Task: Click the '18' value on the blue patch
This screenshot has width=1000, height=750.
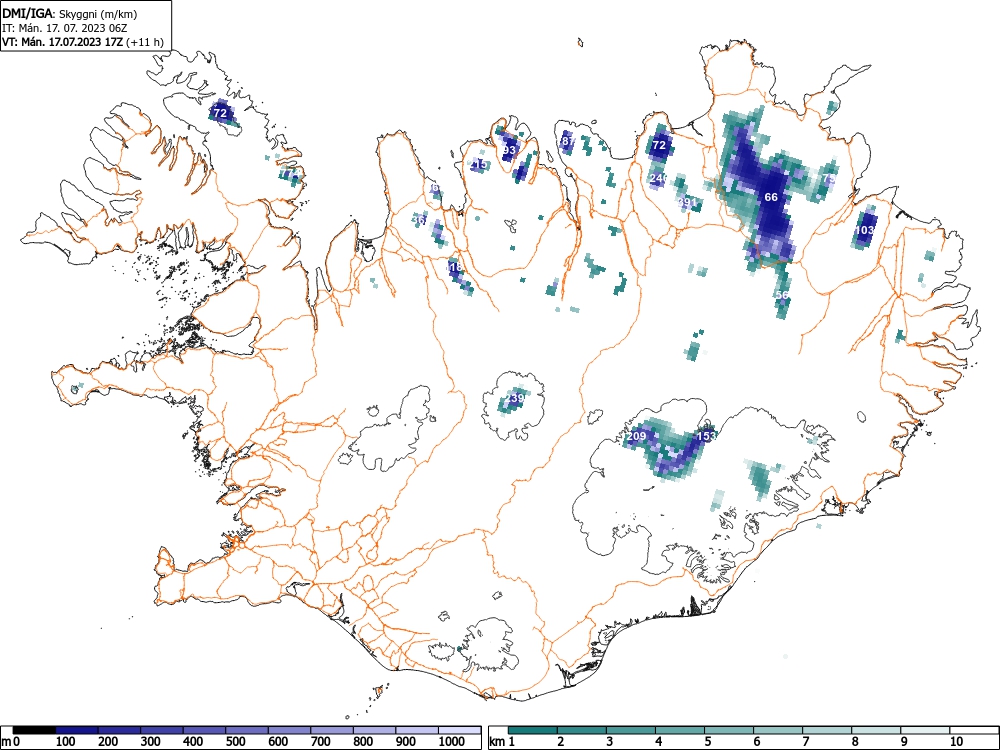Action: [455, 268]
